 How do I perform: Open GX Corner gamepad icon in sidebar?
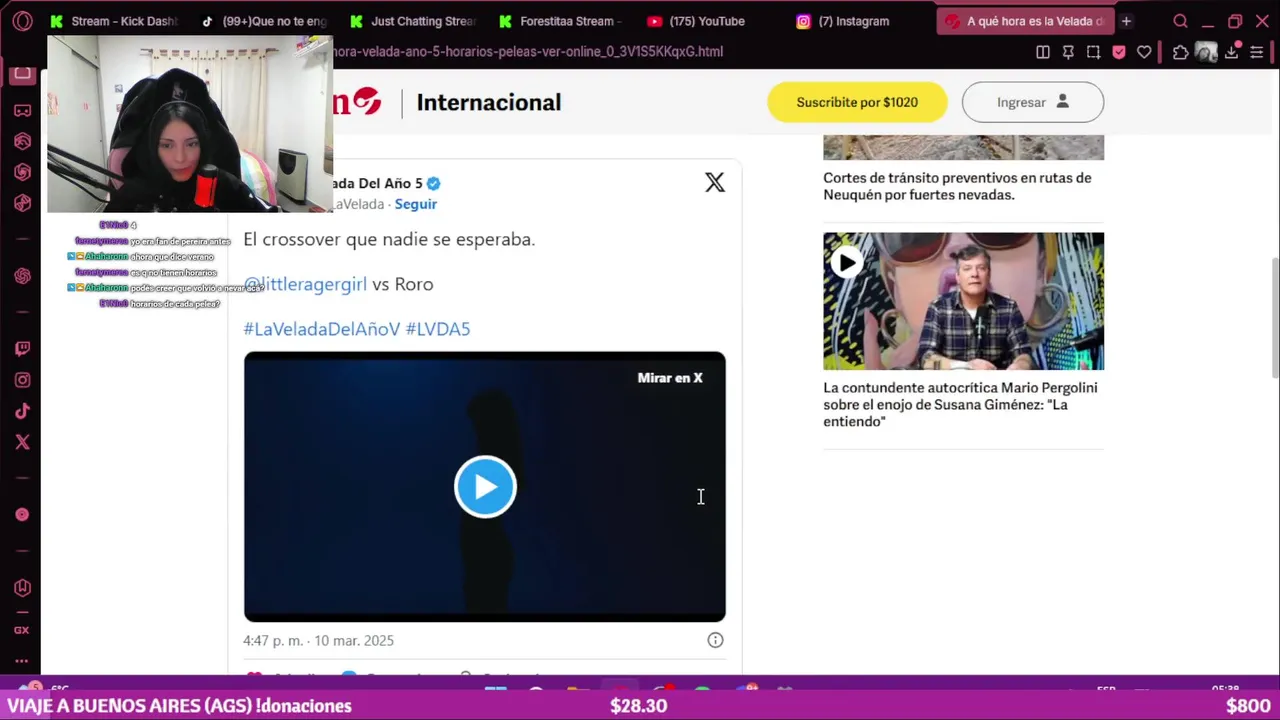[x=22, y=110]
